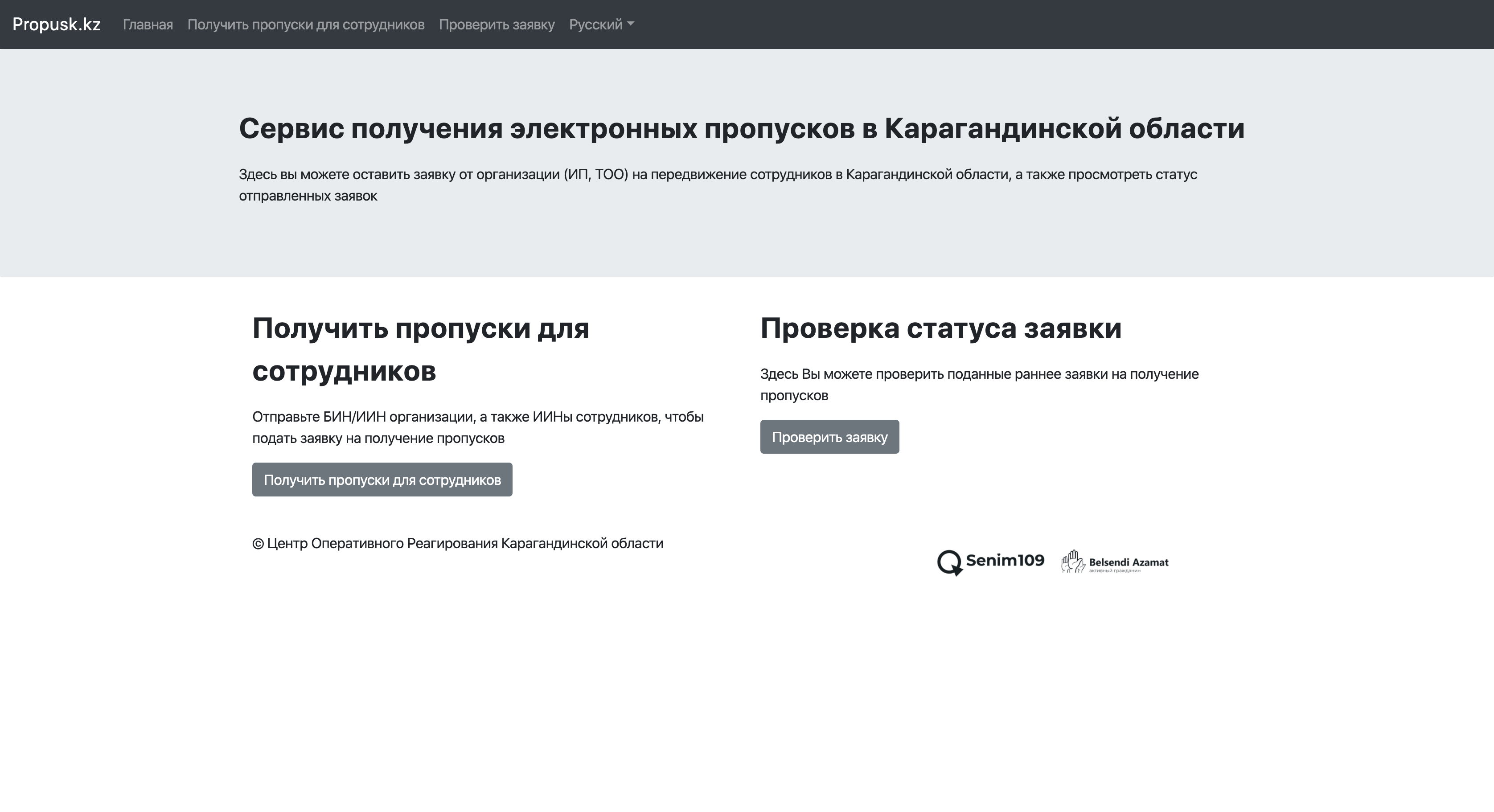Click paragraph starting Здесь Вы можете проверить

point(980,385)
